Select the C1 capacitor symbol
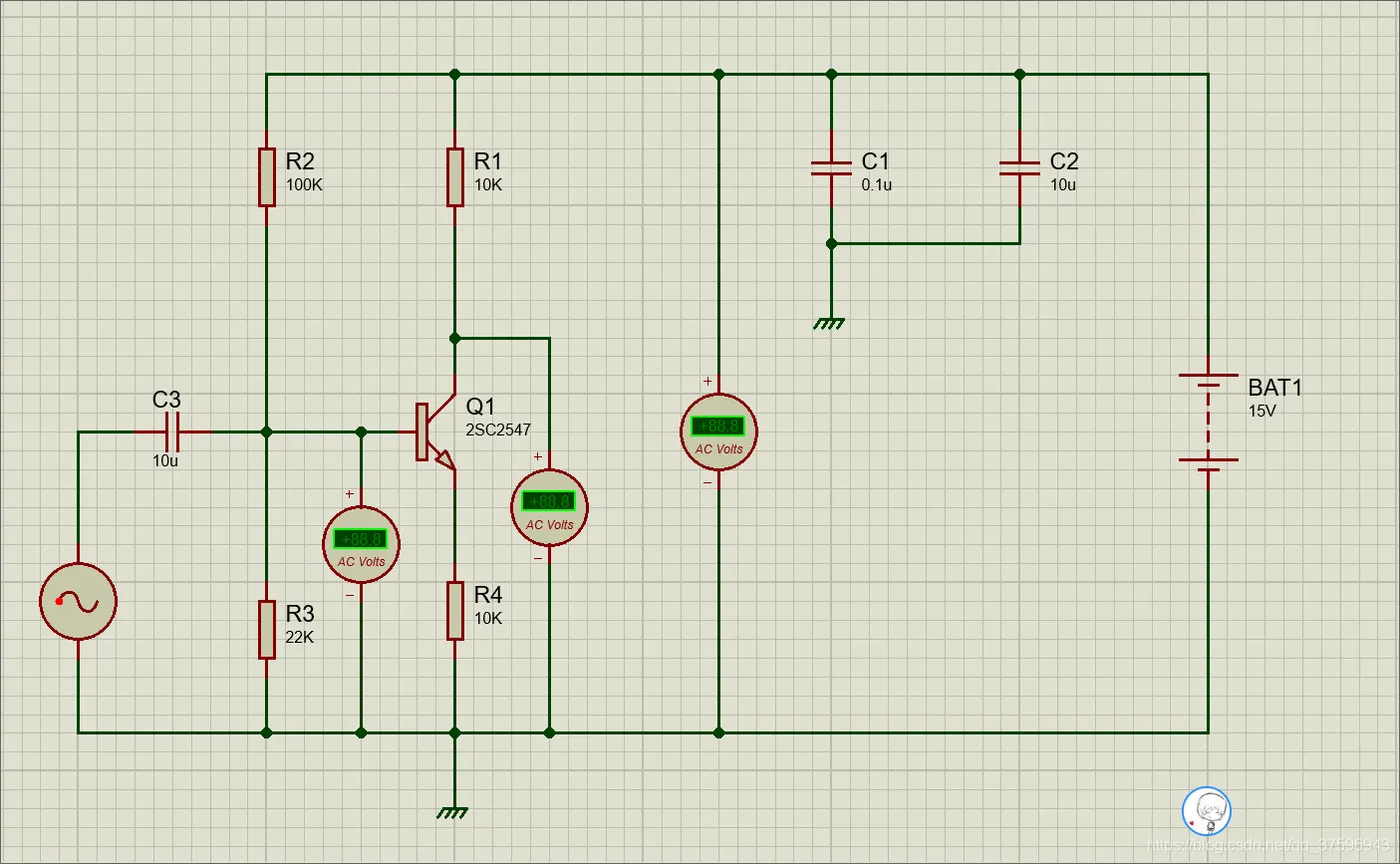Viewport: 1400px width, 864px height. 831,168
